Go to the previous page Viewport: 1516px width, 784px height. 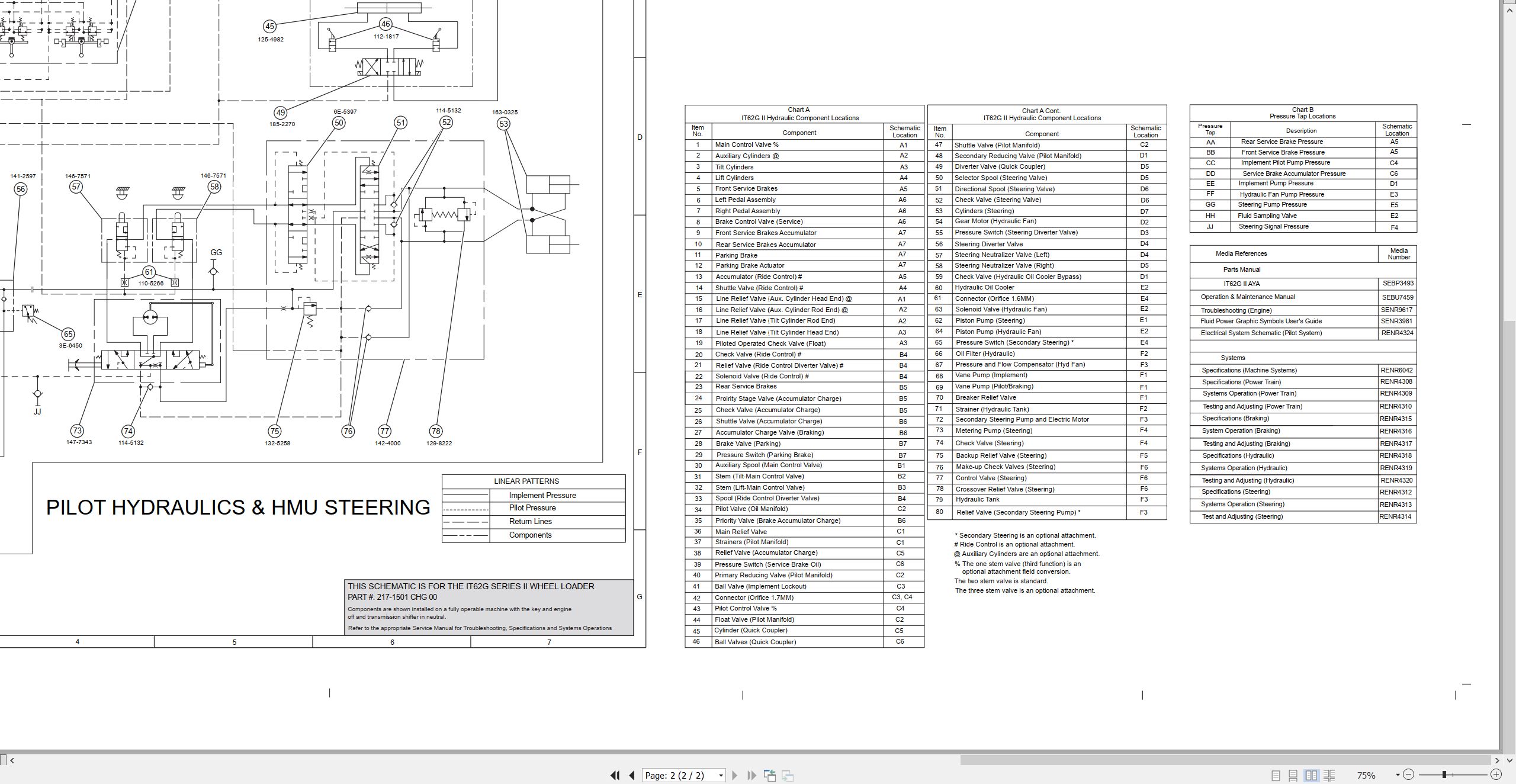coord(632,775)
